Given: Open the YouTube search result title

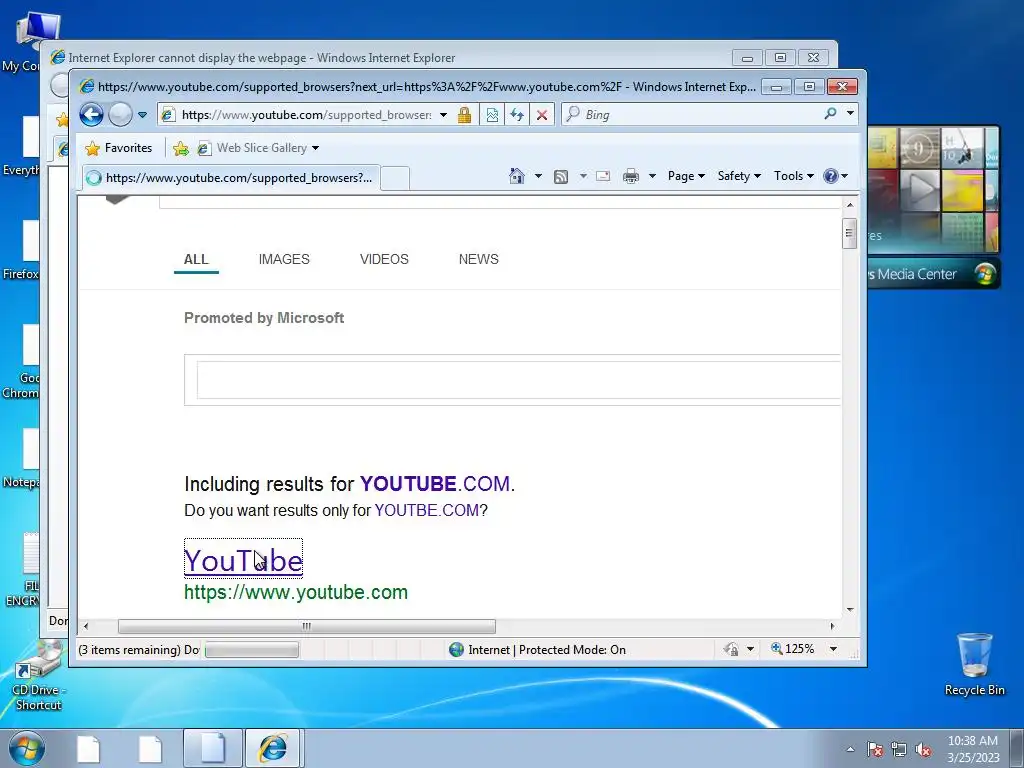Looking at the screenshot, I should tap(244, 560).
